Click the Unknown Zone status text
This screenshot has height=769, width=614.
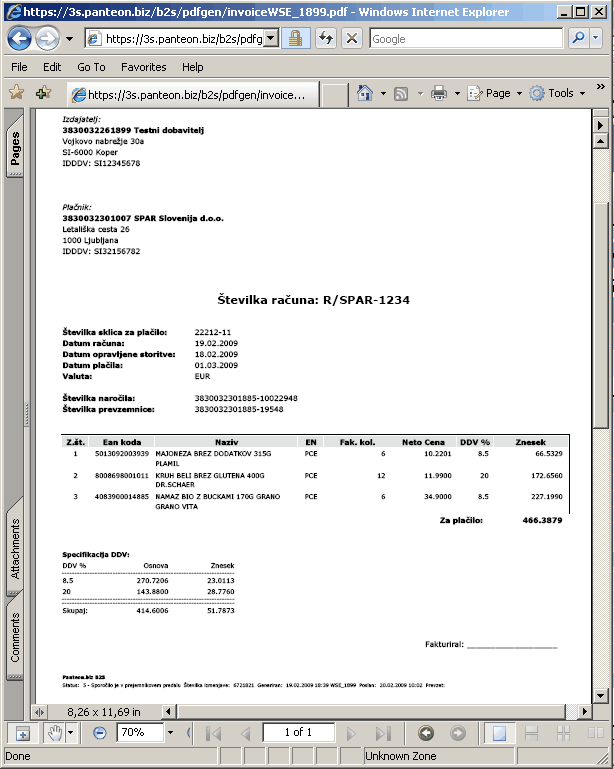401,756
